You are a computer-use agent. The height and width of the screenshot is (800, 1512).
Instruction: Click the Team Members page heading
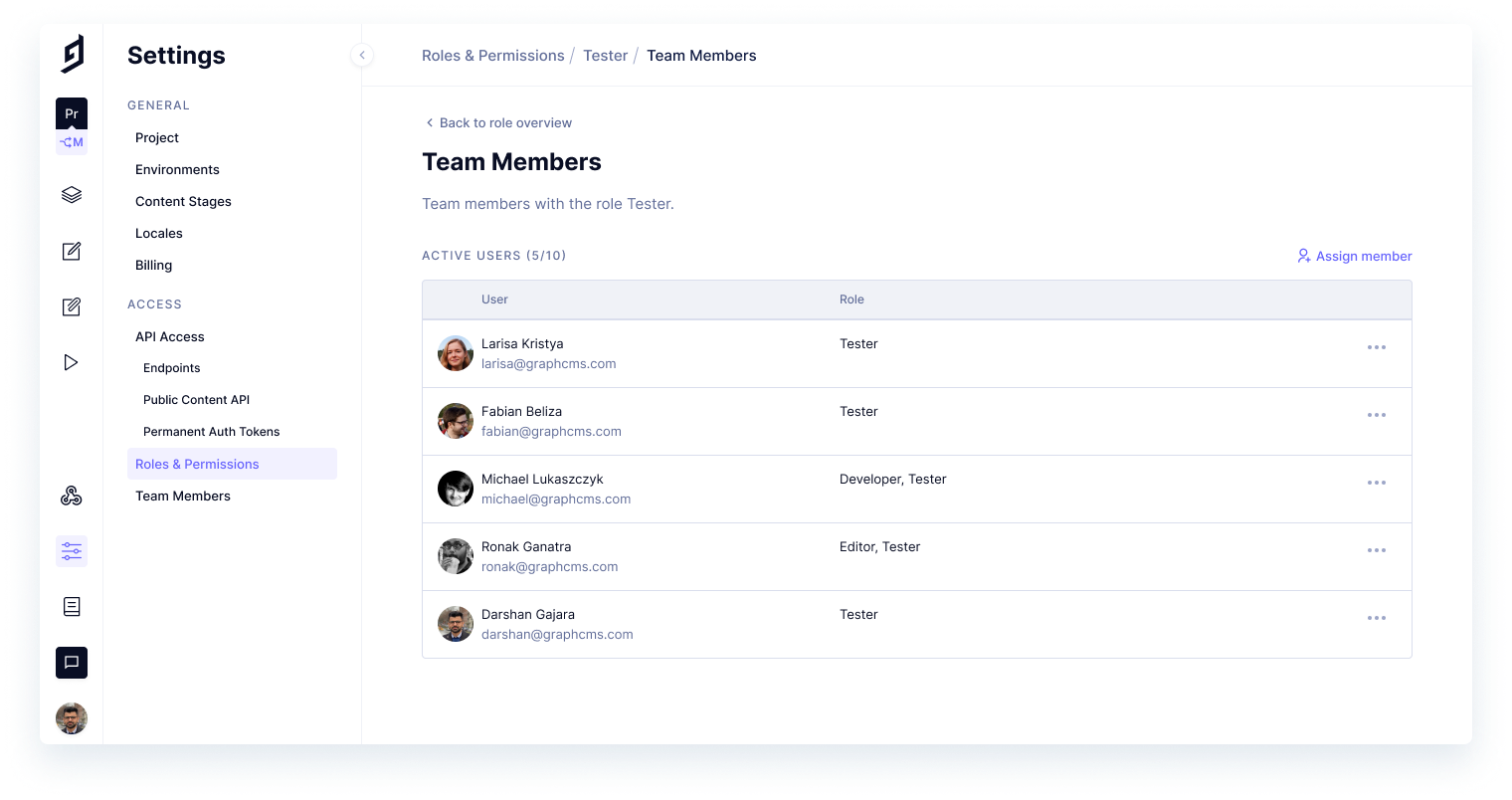[x=511, y=162]
